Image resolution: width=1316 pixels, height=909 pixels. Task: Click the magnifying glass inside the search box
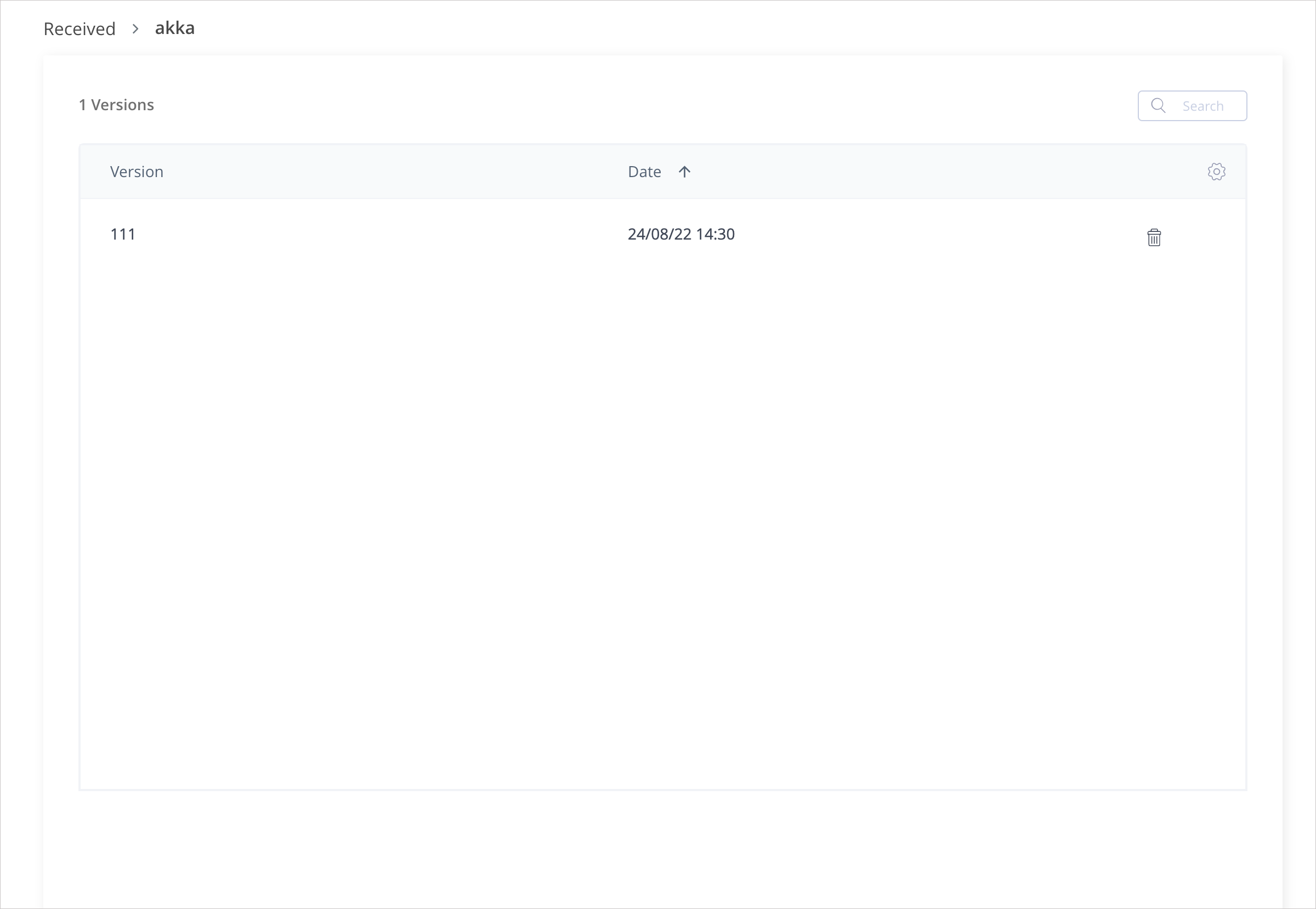pyautogui.click(x=1158, y=105)
